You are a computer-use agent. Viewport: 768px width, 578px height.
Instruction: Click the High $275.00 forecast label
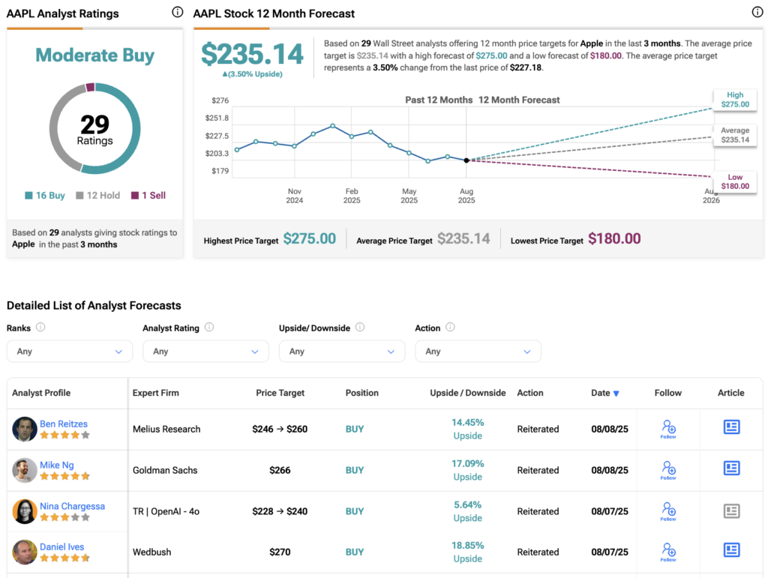tap(735, 99)
